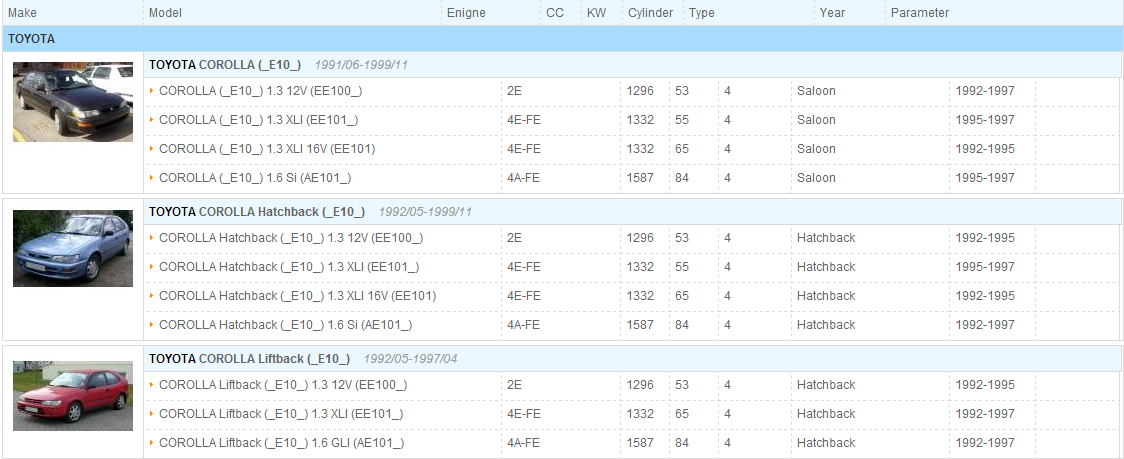Select COROLLA Liftback 1.3 XLI (EE101_)

[x=281, y=414]
